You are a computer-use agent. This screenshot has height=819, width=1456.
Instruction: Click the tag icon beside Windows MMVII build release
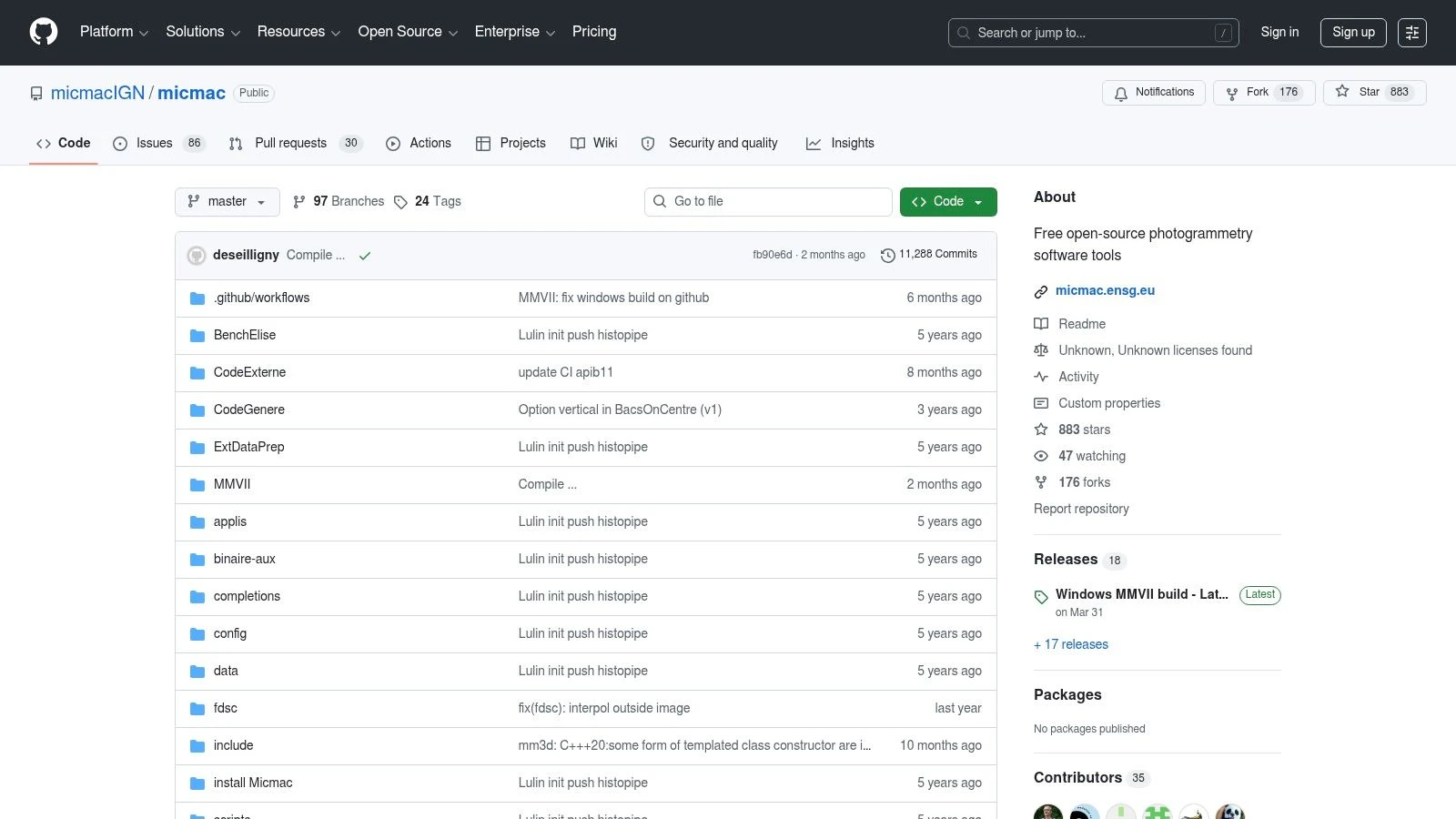click(x=1041, y=597)
